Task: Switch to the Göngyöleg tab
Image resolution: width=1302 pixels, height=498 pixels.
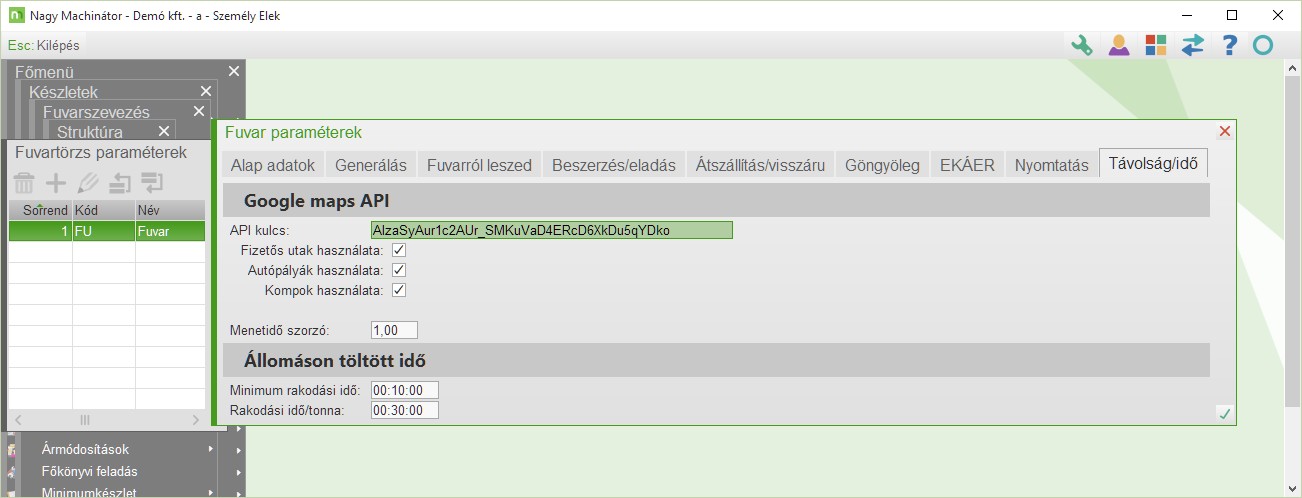Action: [882, 165]
